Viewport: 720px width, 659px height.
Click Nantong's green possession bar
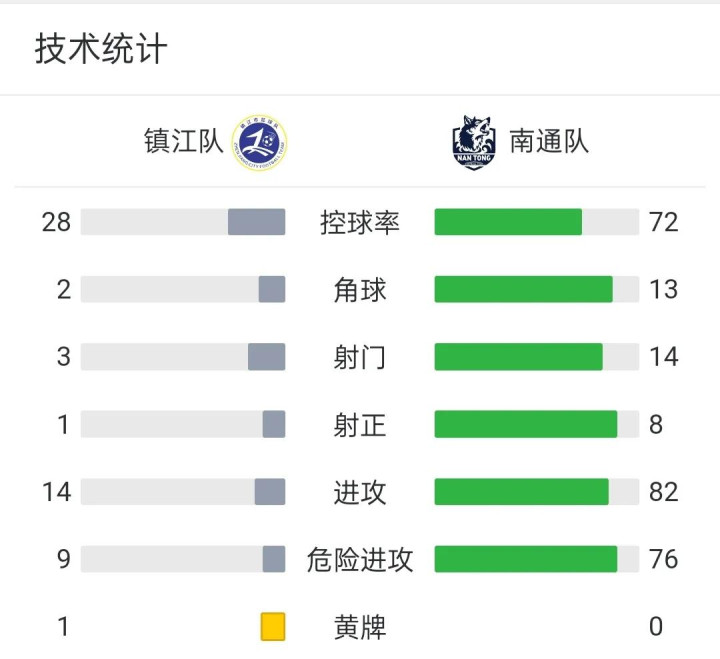[x=508, y=222]
